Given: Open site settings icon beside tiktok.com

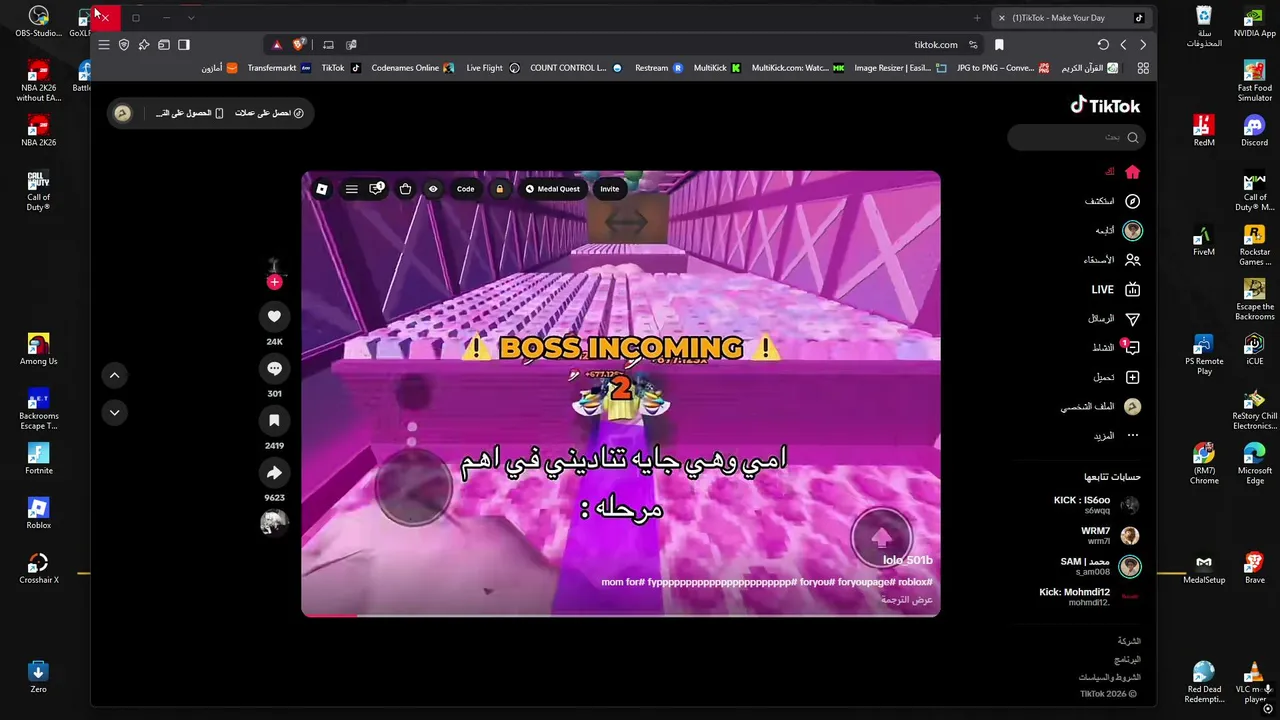Looking at the screenshot, I should [x=973, y=45].
